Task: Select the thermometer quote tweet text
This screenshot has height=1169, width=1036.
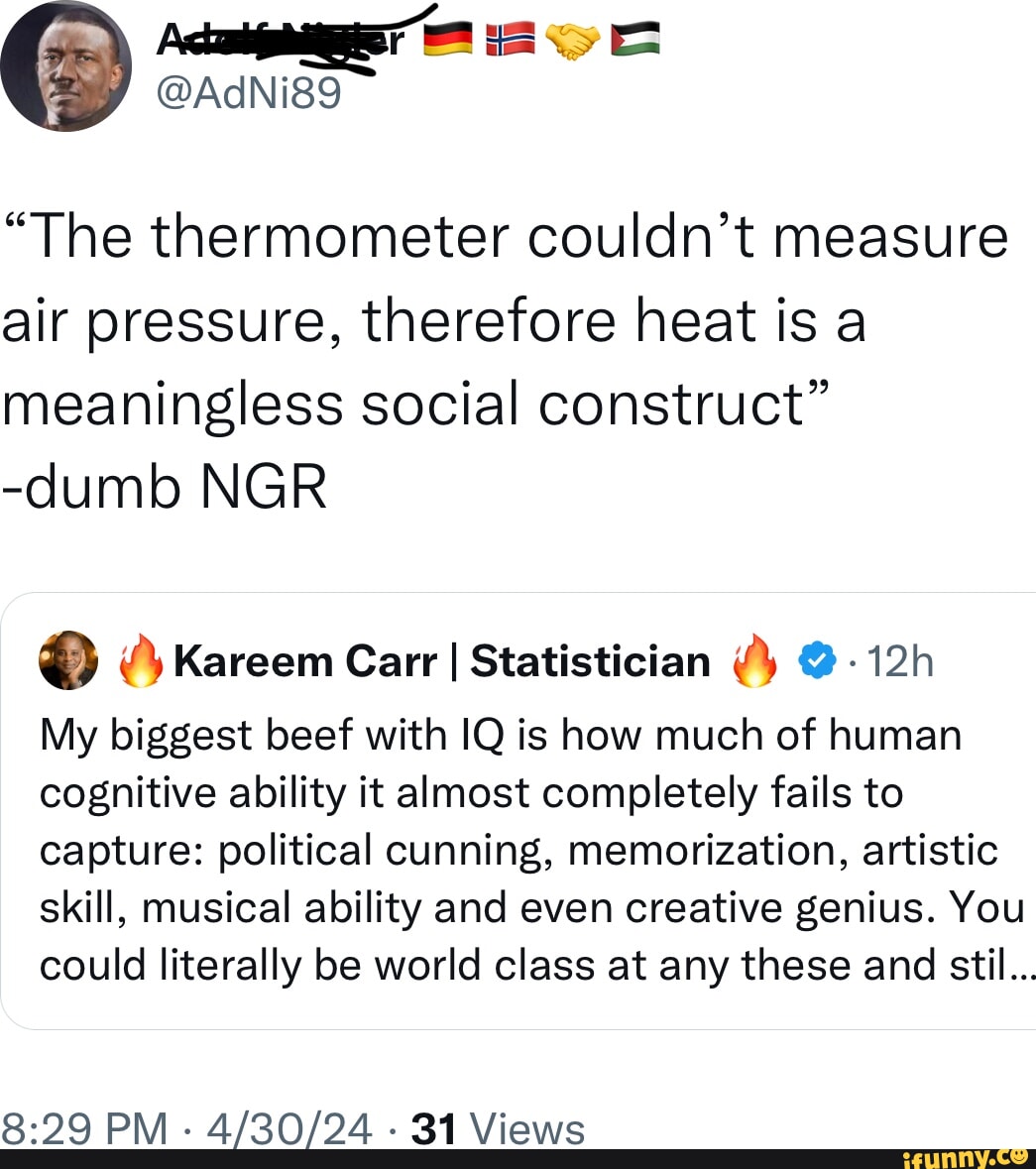Action: click(x=496, y=317)
